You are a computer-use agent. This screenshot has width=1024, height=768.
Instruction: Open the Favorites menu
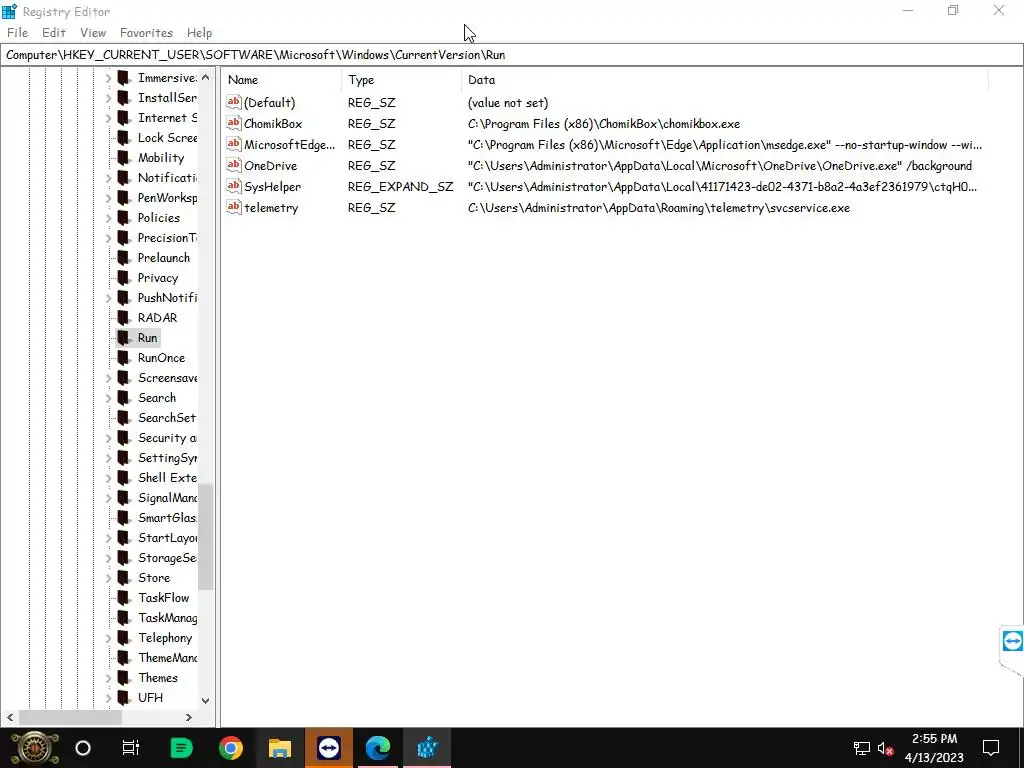pos(146,33)
